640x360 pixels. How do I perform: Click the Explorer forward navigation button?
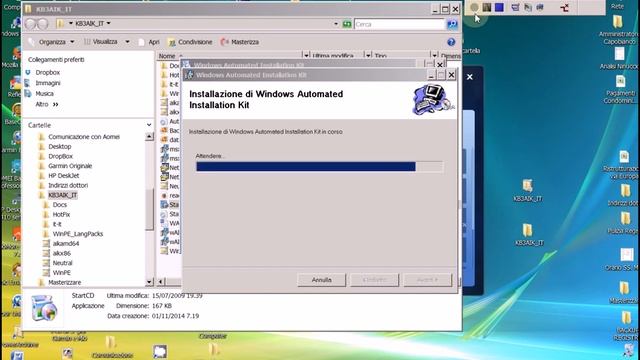42,24
